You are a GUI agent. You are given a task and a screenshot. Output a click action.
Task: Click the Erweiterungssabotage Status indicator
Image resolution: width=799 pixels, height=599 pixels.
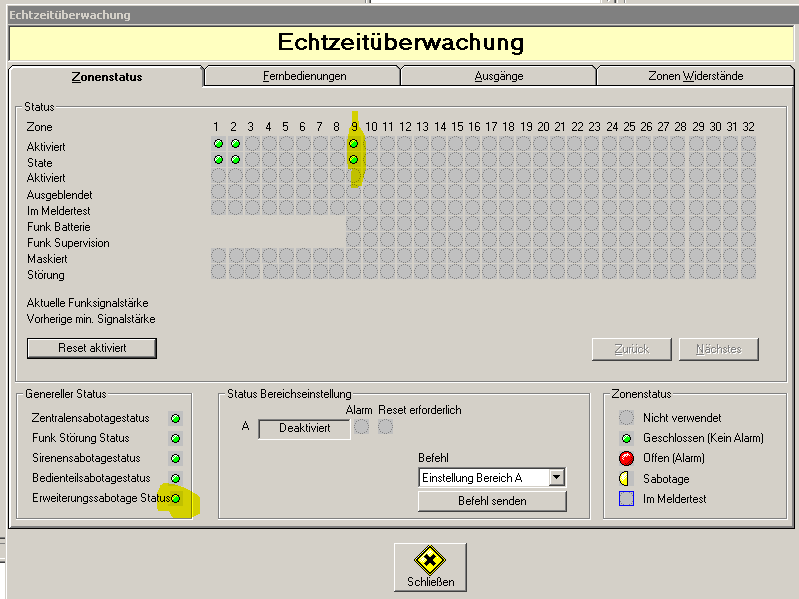point(176,498)
